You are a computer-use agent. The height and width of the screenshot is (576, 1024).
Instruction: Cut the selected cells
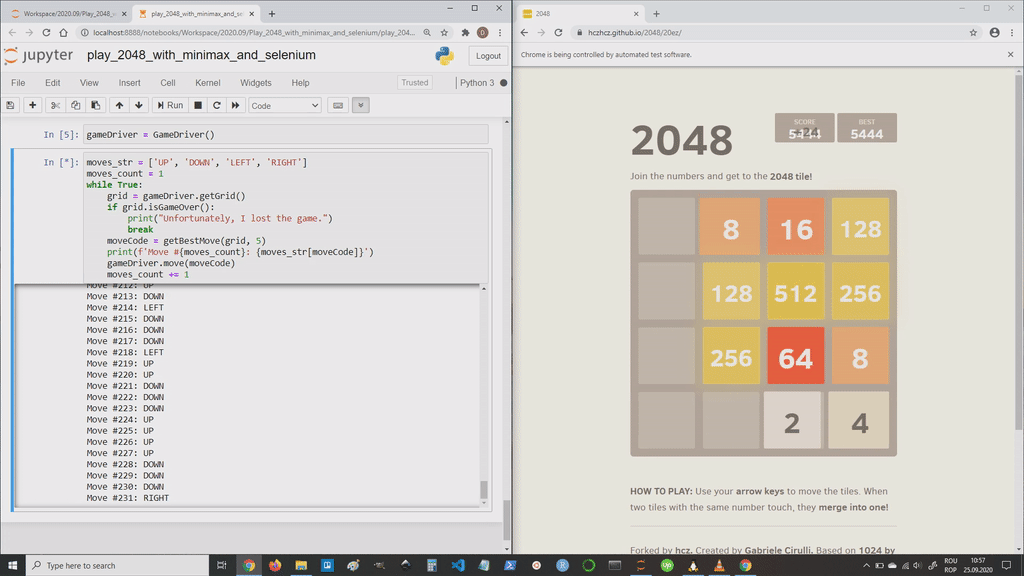pyautogui.click(x=56, y=105)
